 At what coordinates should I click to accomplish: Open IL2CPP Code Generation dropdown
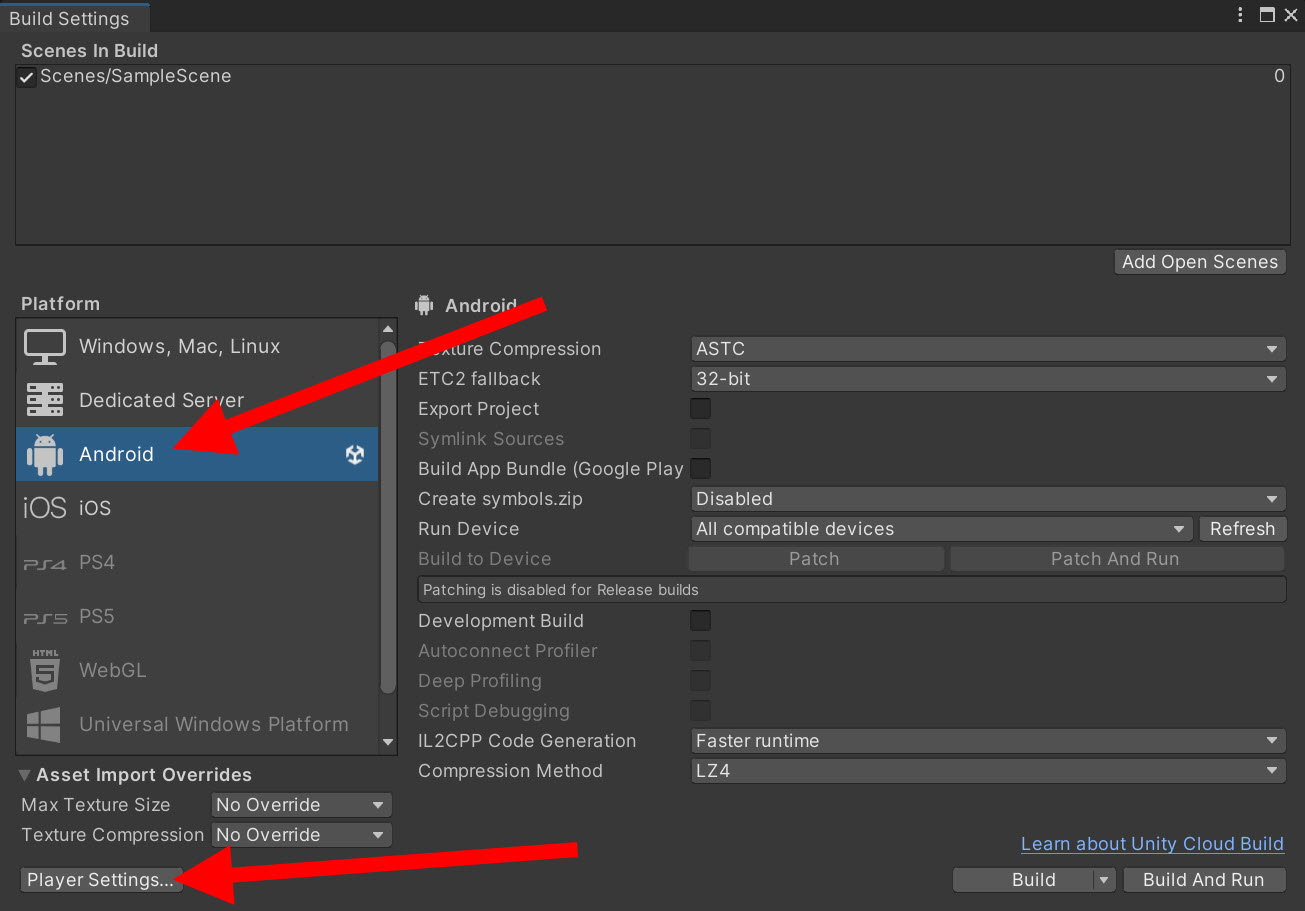988,741
